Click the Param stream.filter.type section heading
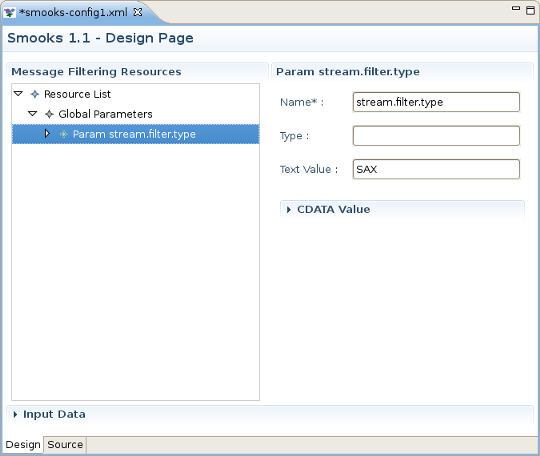The image size is (540, 456). point(348,72)
